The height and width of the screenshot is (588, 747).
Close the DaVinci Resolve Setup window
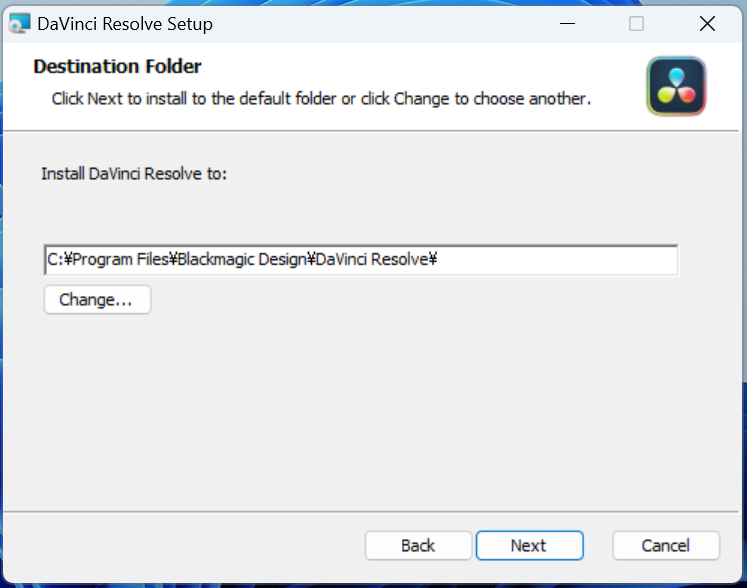click(707, 23)
